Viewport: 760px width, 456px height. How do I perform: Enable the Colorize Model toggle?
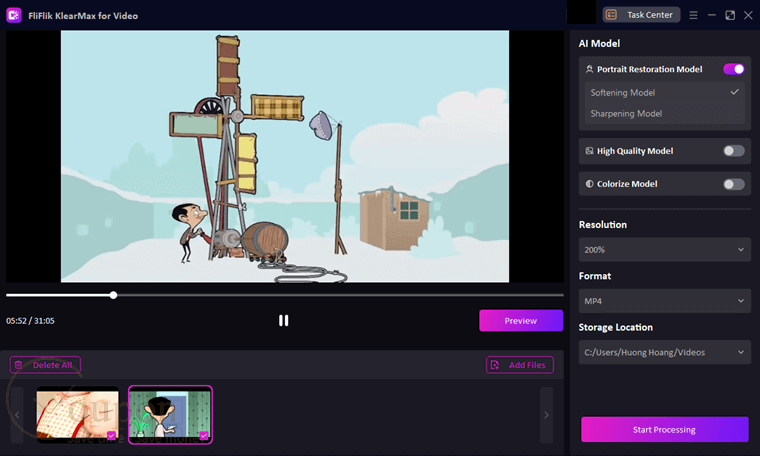733,184
